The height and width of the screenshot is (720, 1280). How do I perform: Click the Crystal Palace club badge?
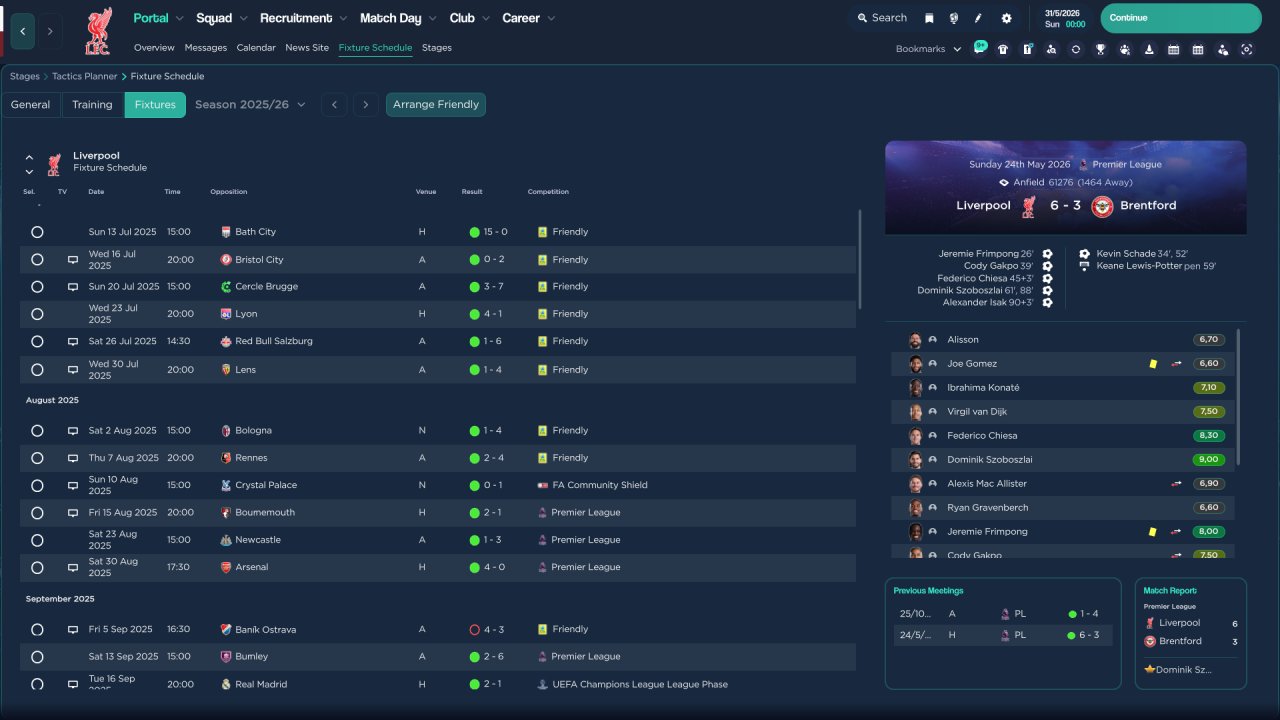coord(226,485)
